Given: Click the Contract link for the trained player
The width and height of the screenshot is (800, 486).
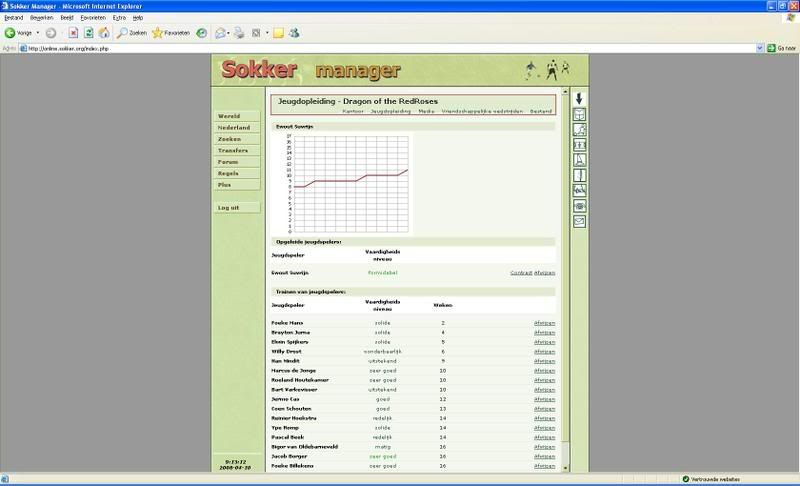Looking at the screenshot, I should [x=521, y=273].
